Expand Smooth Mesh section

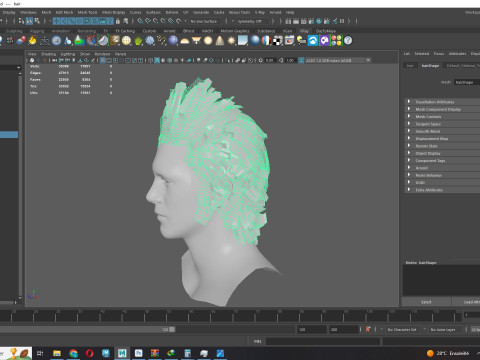[x=442, y=131]
